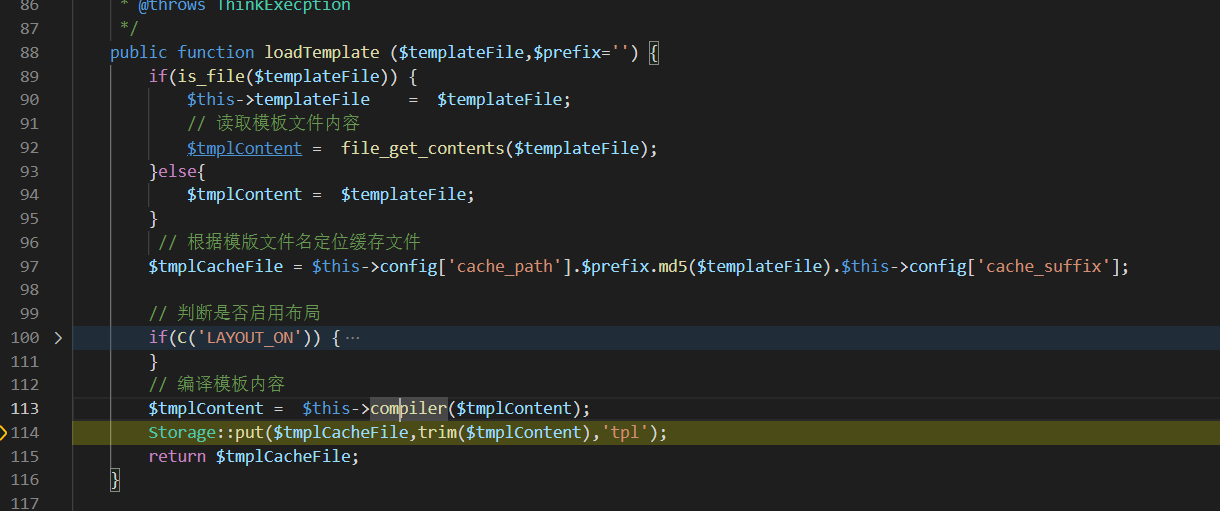Click the comment 读取模板文件内容
Viewport: 1220px width, 511px height.
(273, 123)
